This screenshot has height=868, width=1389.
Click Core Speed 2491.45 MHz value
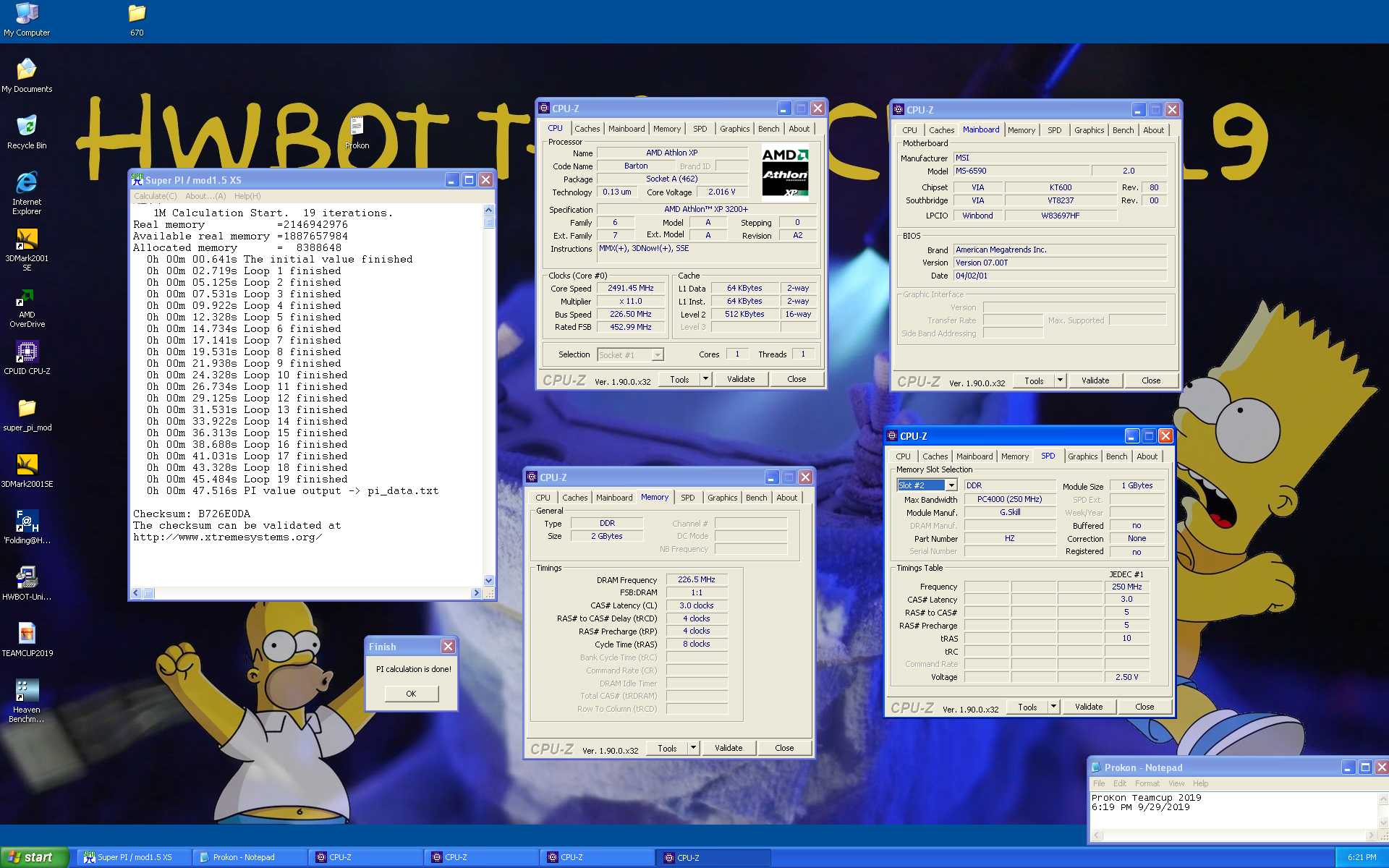click(x=630, y=288)
